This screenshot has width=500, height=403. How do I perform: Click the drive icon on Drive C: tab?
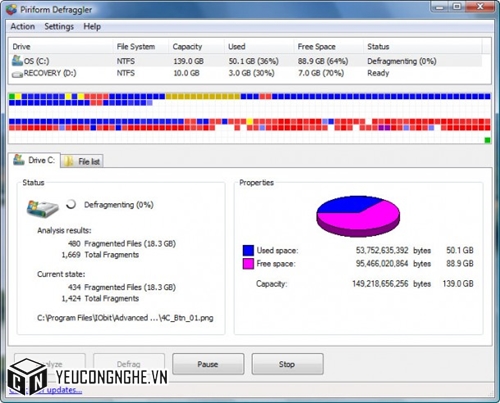tap(19, 160)
